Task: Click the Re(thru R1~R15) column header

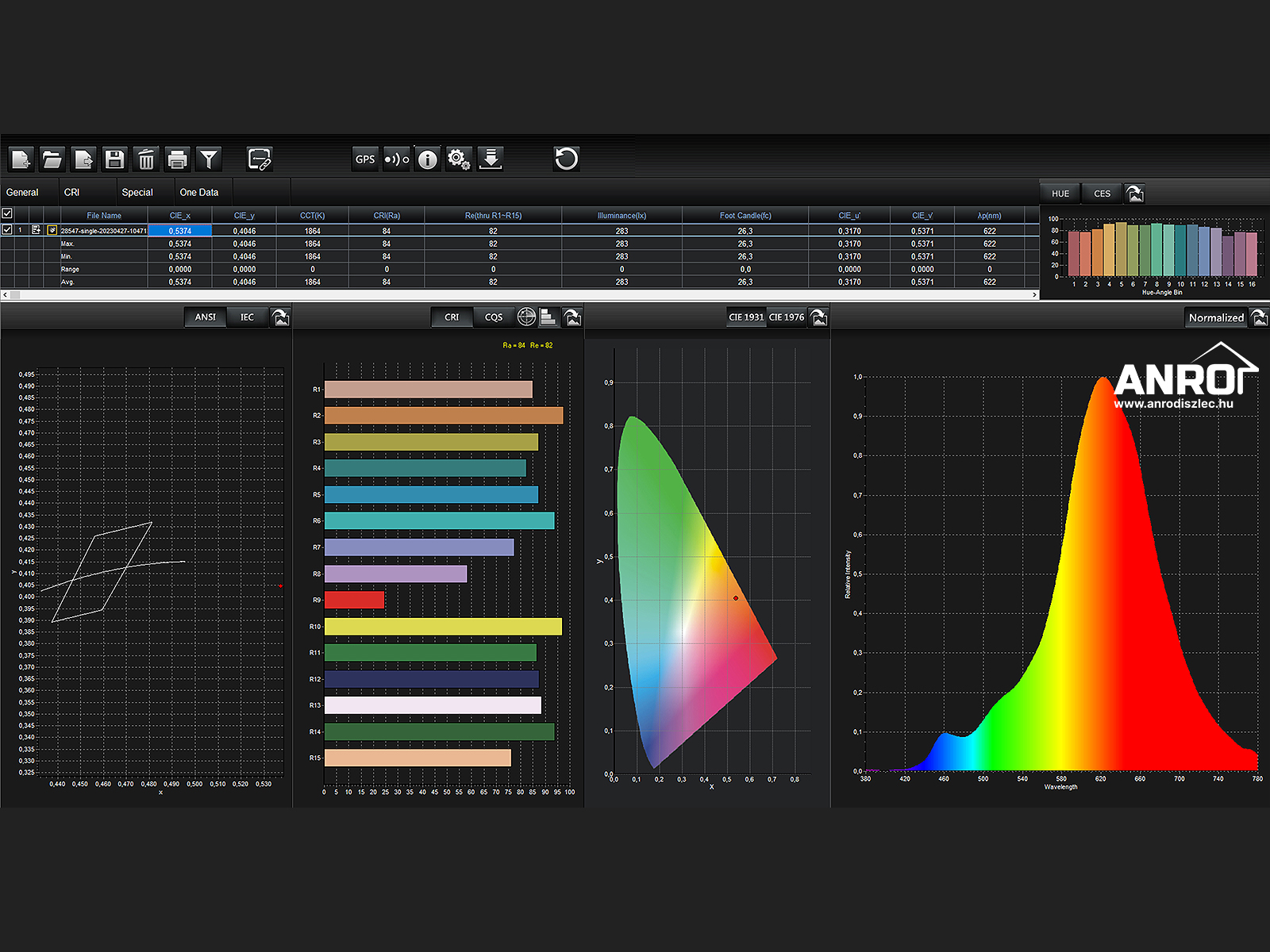Action: tap(493, 215)
